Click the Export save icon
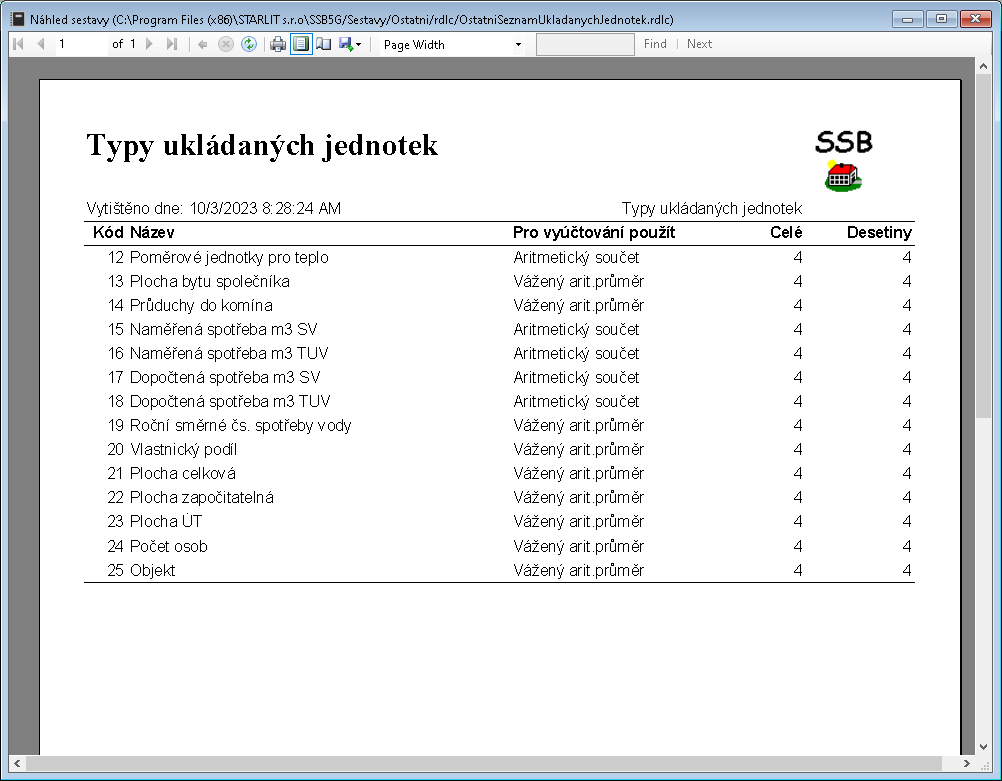The image size is (1002, 781). coord(345,44)
